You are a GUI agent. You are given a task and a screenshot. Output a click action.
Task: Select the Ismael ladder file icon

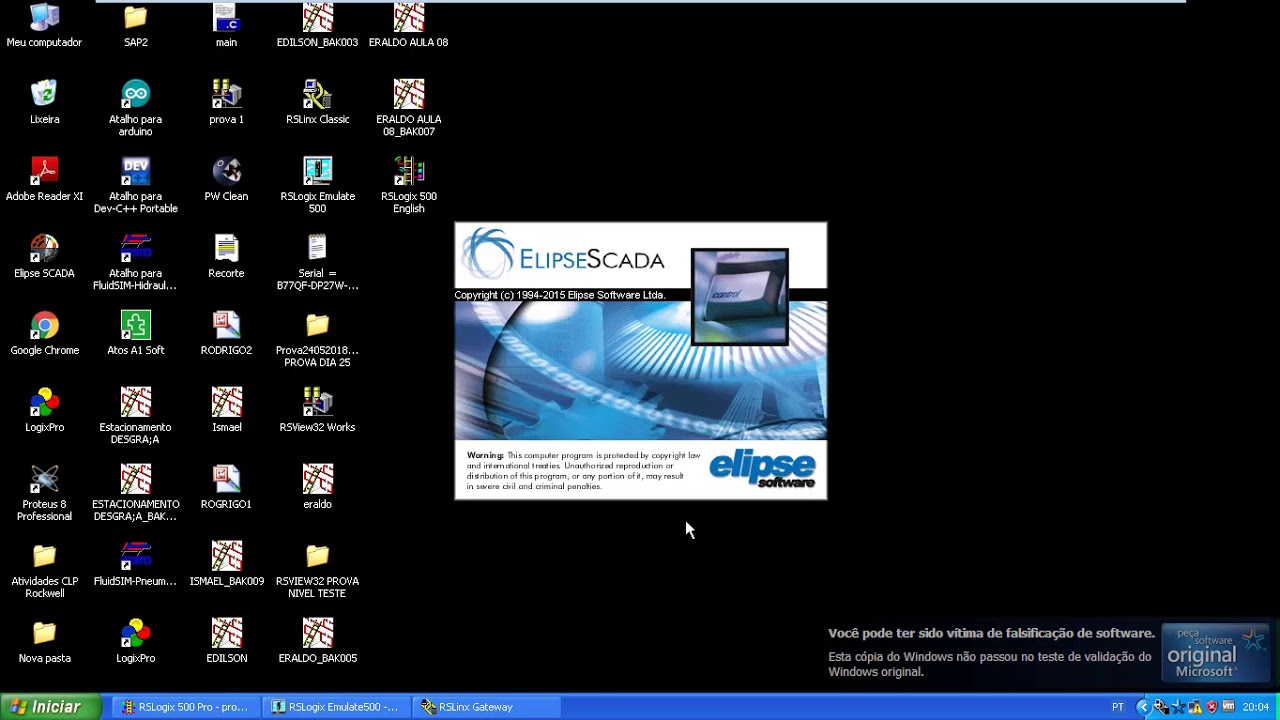tap(227, 410)
